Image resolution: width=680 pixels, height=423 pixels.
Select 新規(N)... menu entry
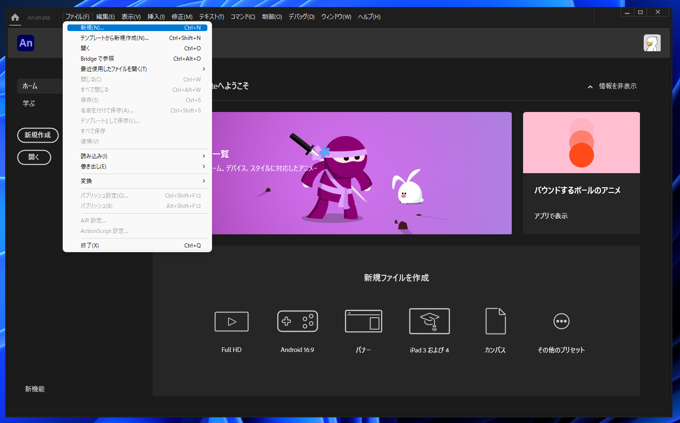[x=137, y=27]
